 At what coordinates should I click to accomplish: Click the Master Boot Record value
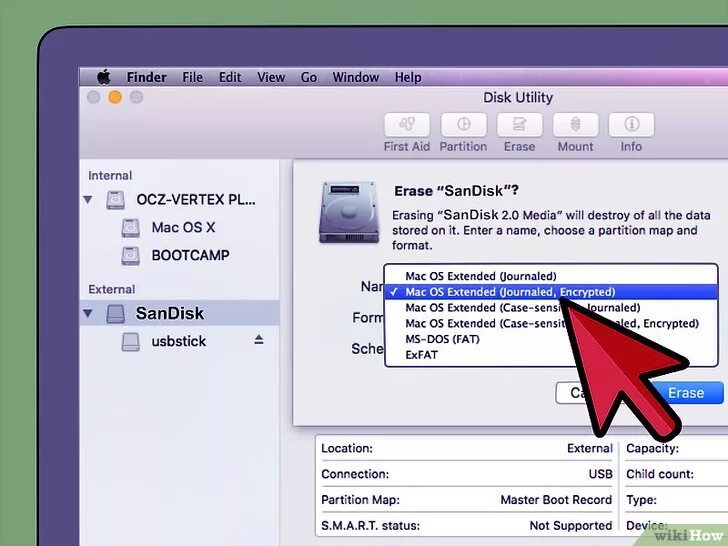coord(556,500)
